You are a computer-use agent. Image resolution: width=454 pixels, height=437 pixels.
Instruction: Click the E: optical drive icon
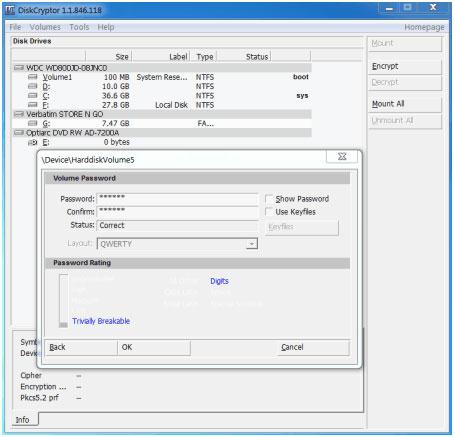point(33,142)
